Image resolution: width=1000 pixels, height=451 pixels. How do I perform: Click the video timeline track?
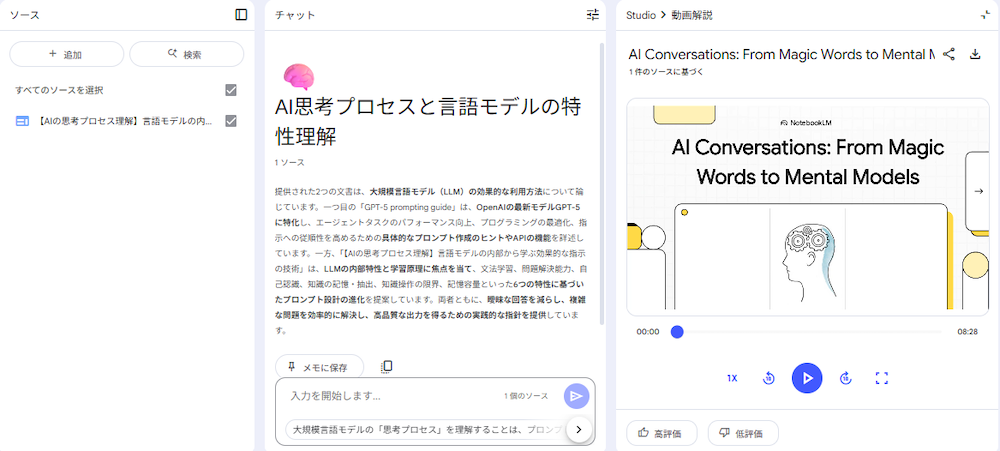(x=807, y=332)
